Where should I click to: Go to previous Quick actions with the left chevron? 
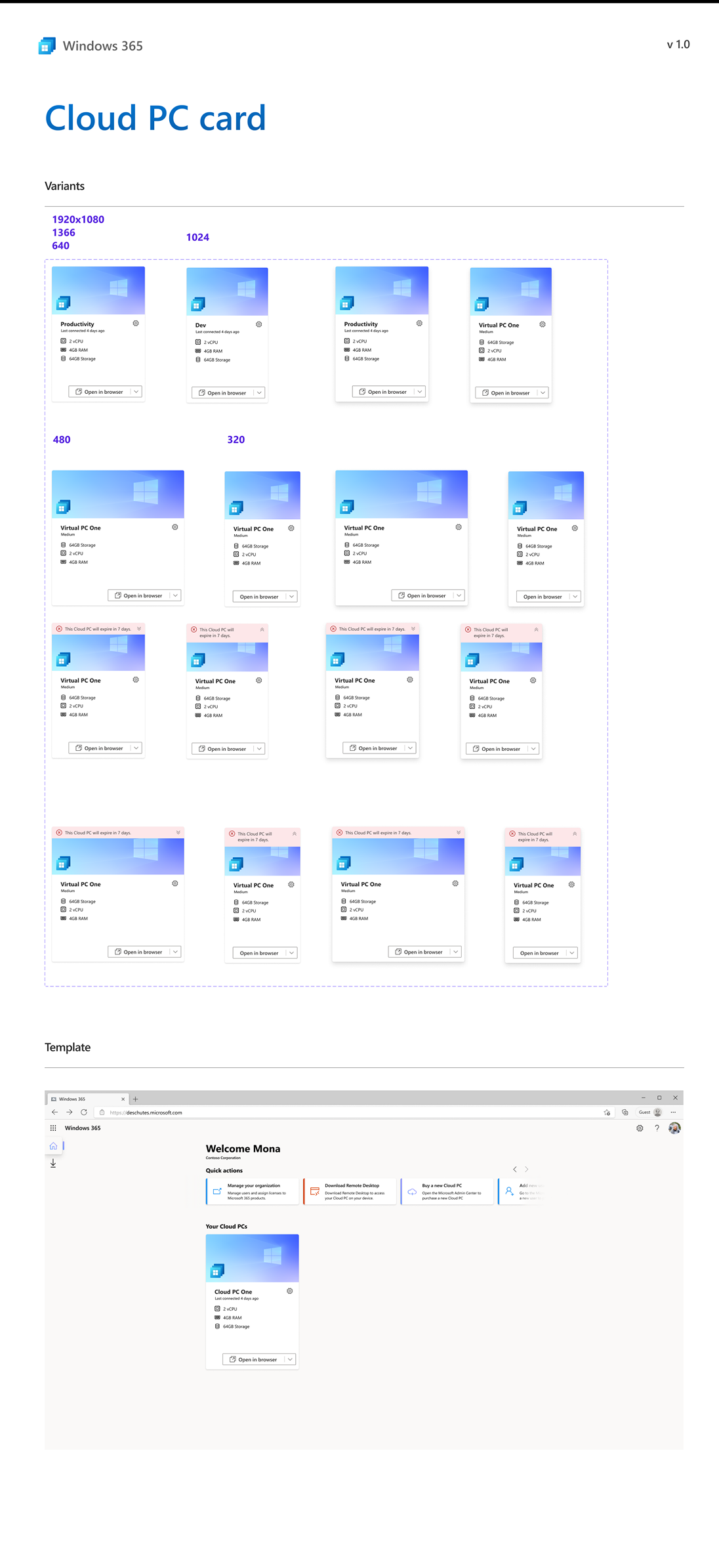(515, 1169)
